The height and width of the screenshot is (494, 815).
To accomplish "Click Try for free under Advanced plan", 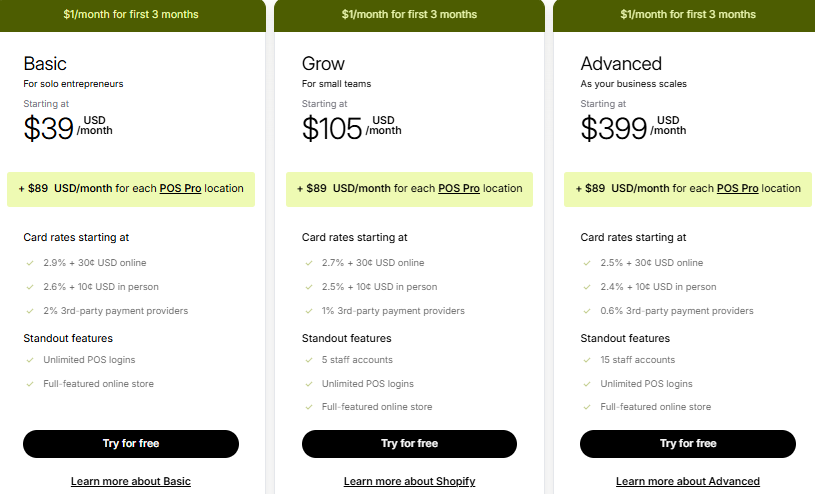I will [688, 443].
